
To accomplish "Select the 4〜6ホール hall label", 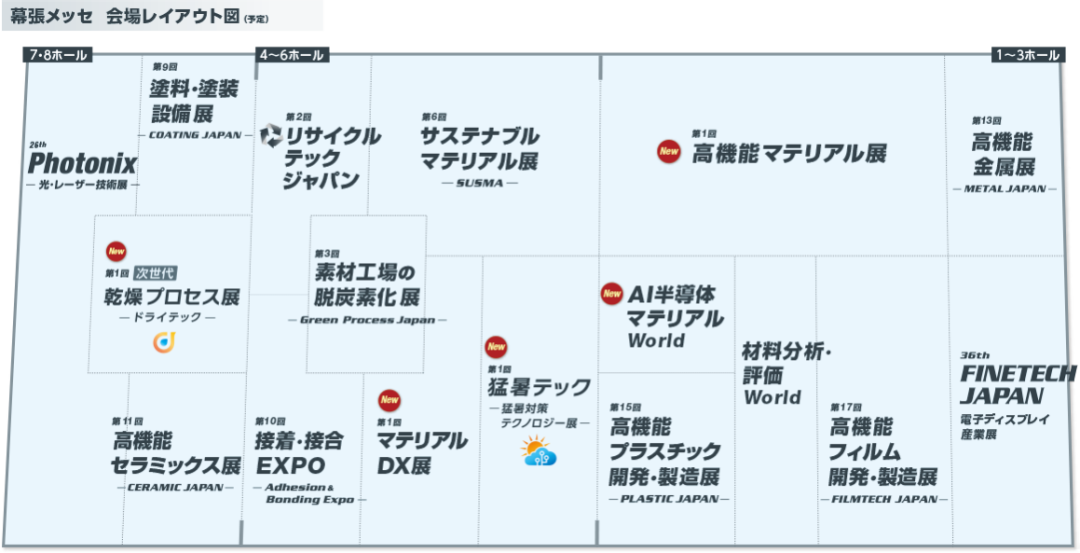I will 292,55.
